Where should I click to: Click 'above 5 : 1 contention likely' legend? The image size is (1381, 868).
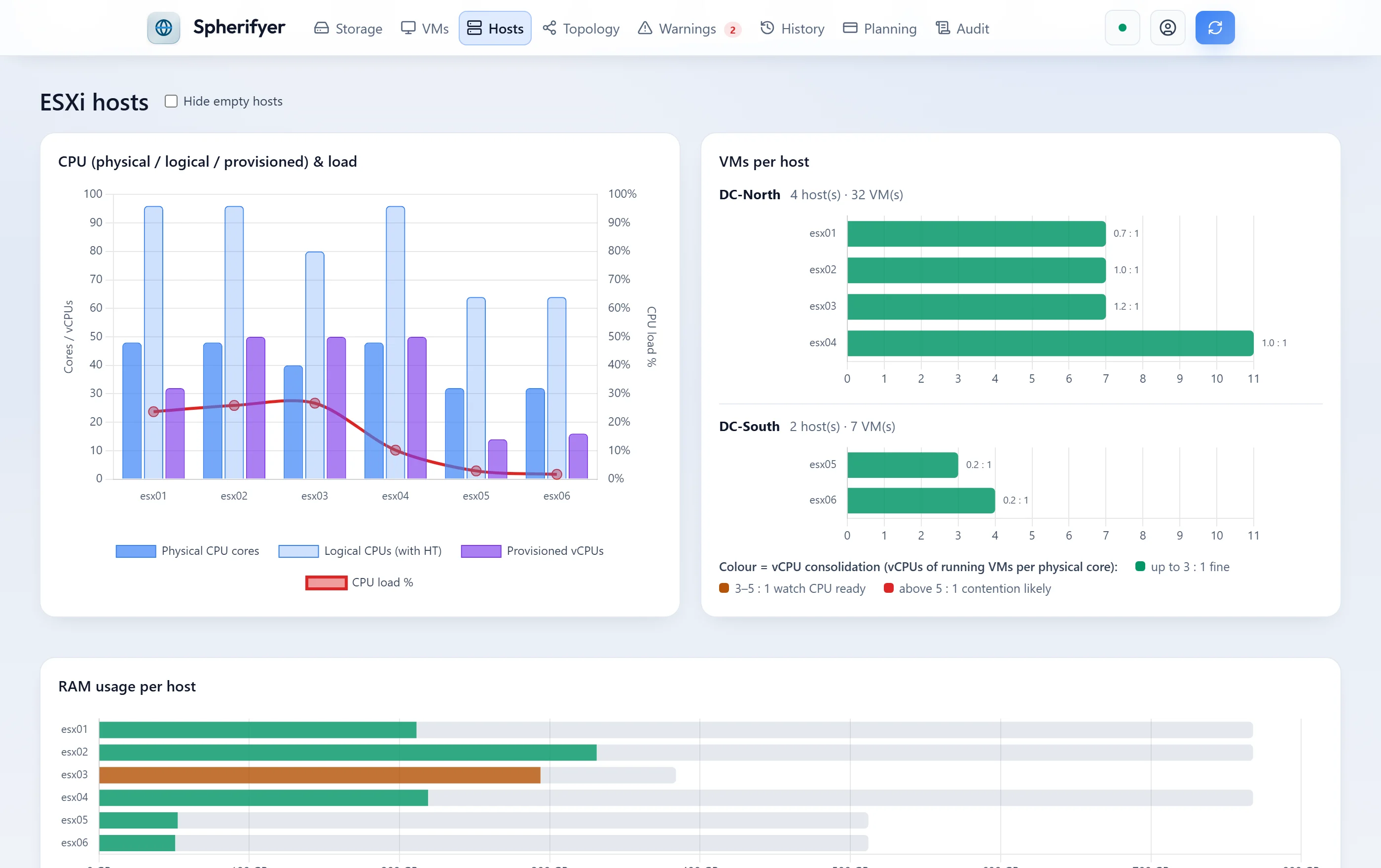point(968,589)
